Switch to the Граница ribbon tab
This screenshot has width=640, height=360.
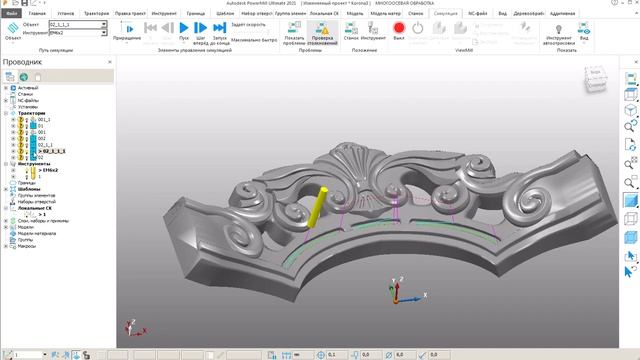click(196, 13)
